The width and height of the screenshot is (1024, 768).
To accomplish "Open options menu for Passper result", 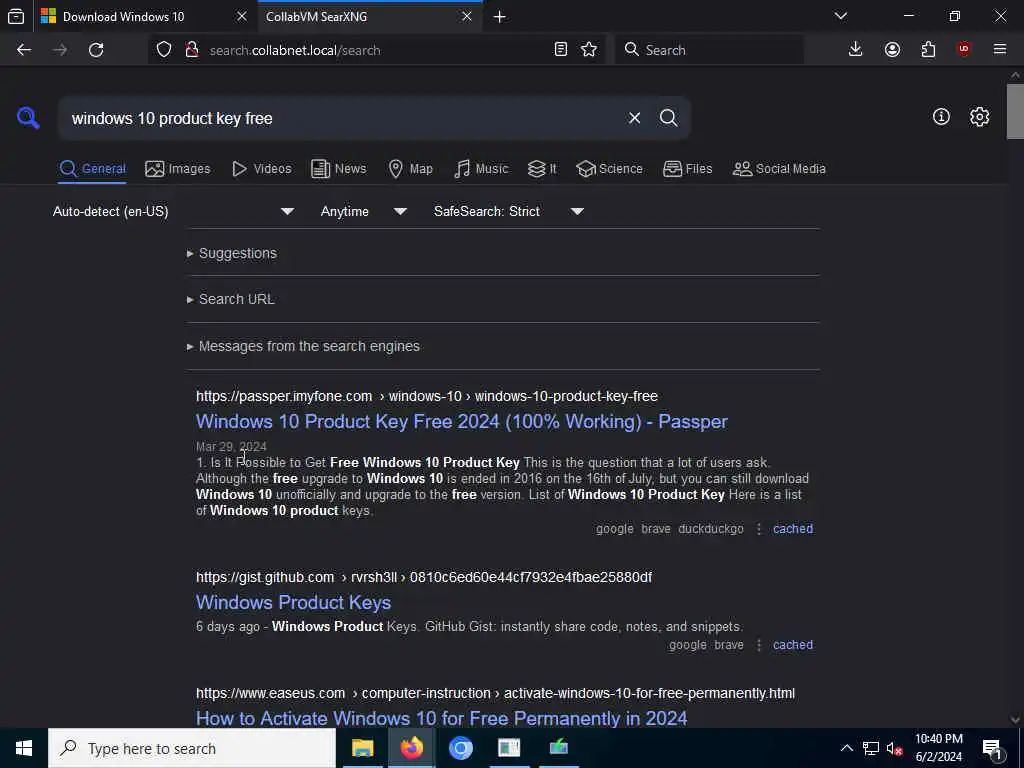I will pyautogui.click(x=759, y=529).
